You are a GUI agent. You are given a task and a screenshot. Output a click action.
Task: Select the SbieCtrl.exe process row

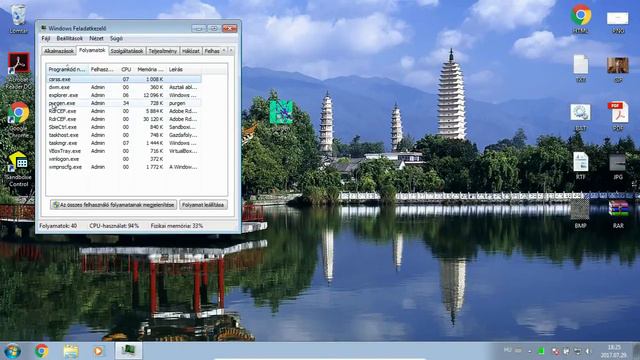click(x=124, y=127)
